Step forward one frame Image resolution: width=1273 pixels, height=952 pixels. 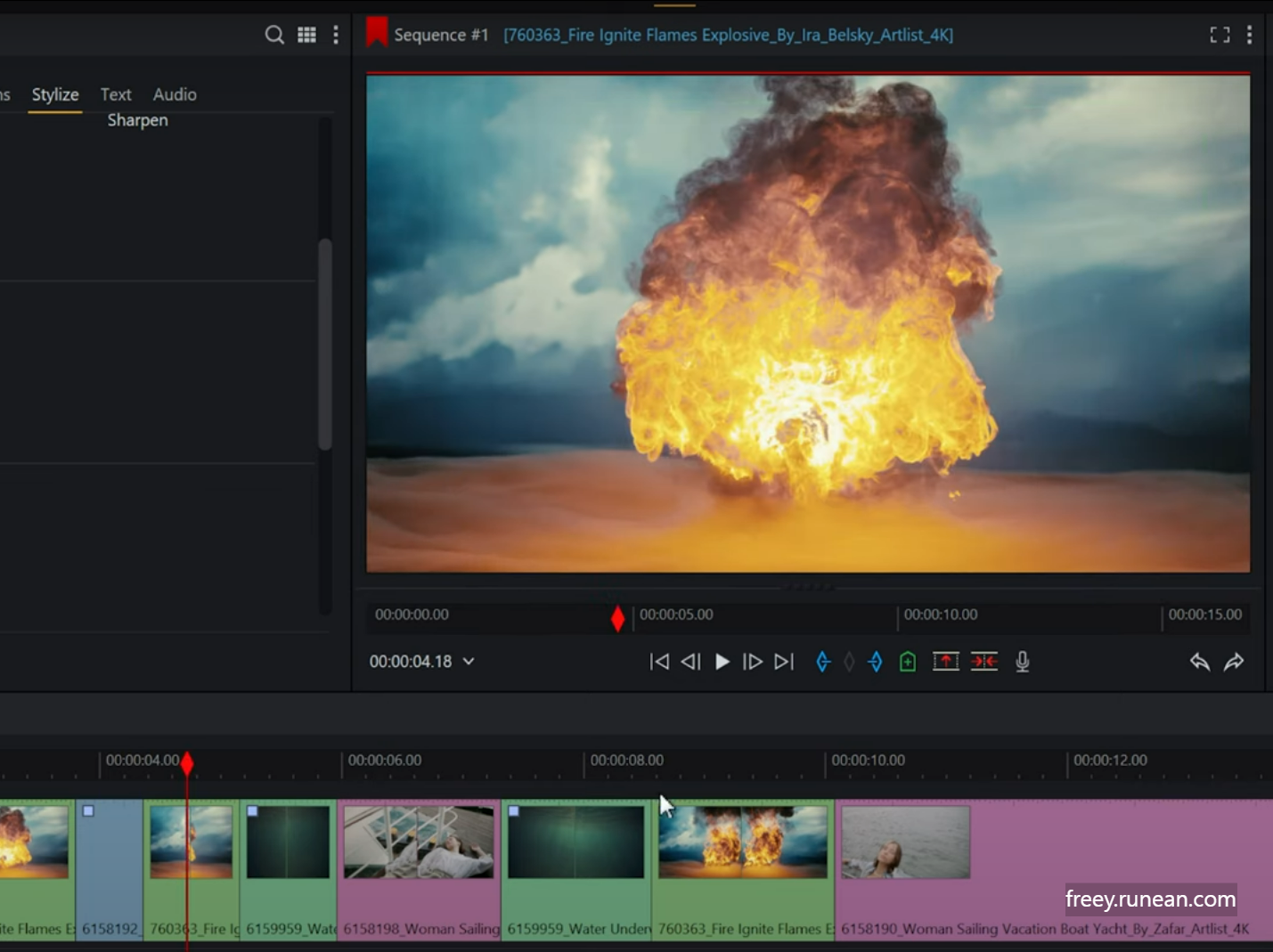click(753, 662)
